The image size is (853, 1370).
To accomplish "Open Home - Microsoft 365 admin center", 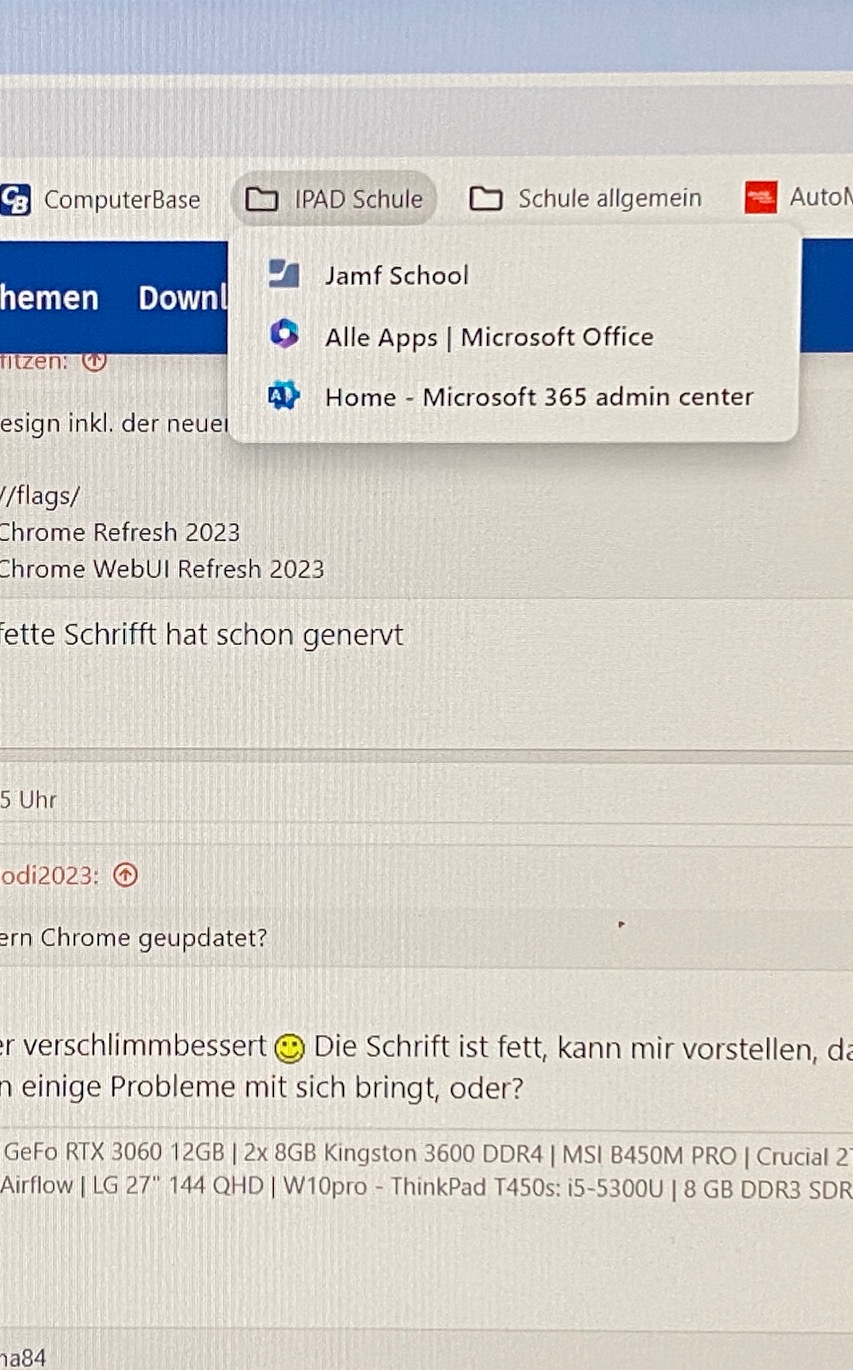I will [513, 397].
